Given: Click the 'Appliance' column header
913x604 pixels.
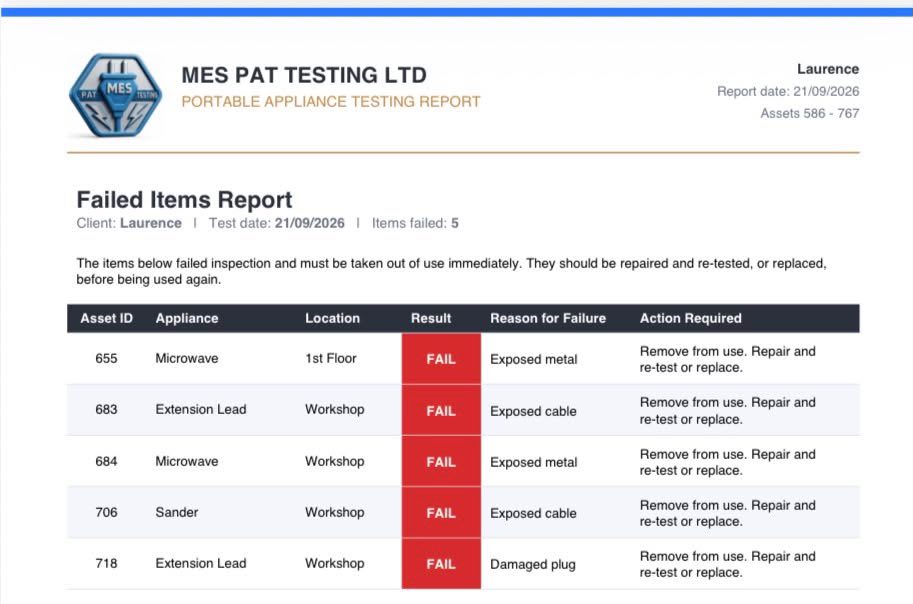Looking at the screenshot, I should tap(187, 319).
